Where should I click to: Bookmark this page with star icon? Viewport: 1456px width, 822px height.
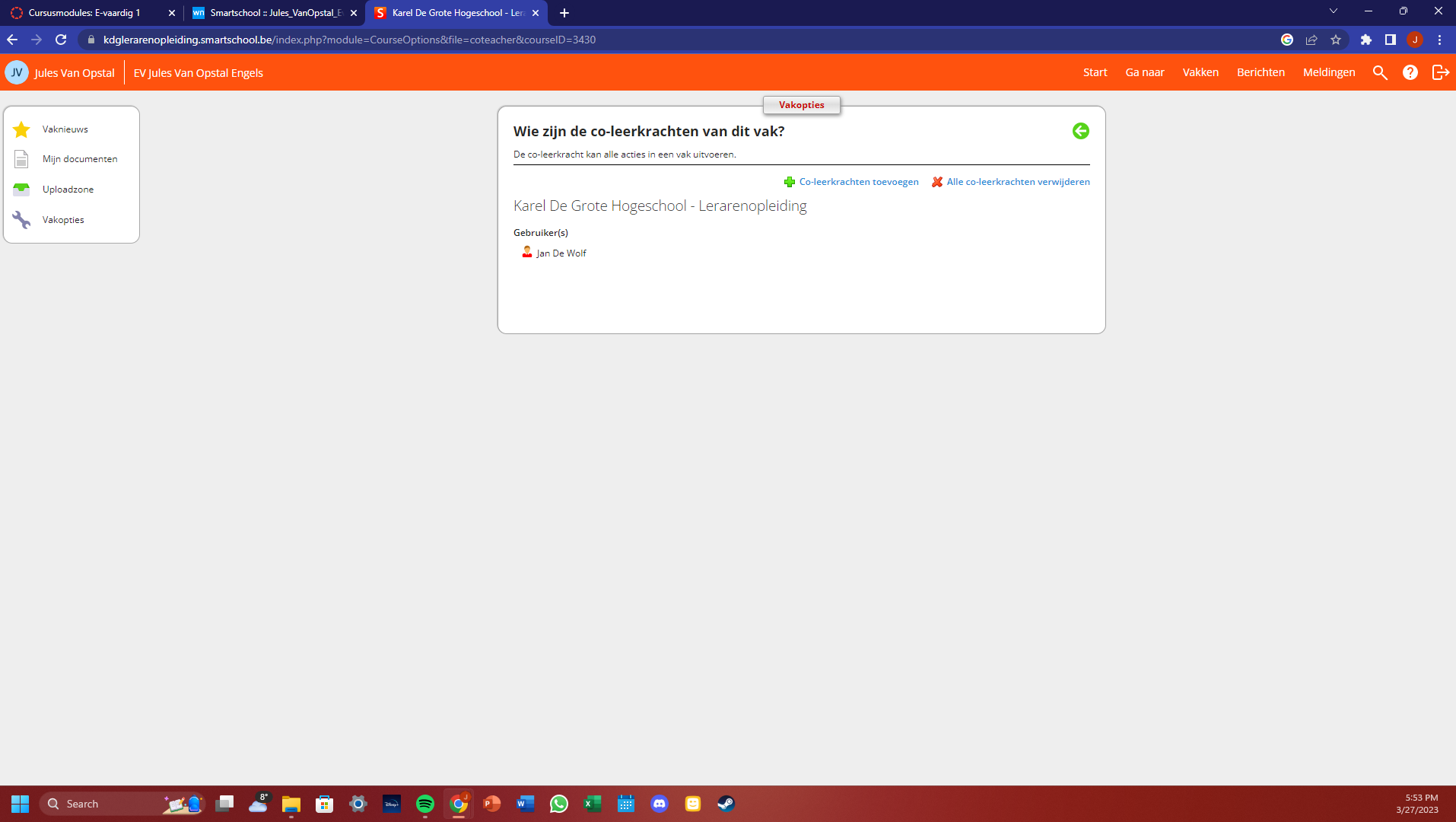[x=1336, y=40]
